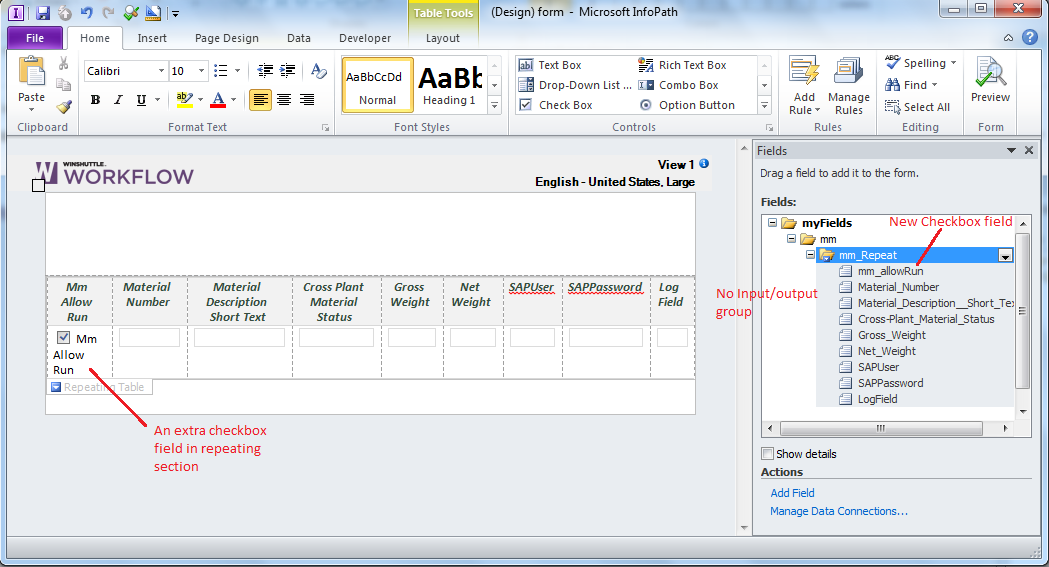This screenshot has height=567, width=1049.
Task: Click the Paste clipboard icon
Action: click(31, 71)
